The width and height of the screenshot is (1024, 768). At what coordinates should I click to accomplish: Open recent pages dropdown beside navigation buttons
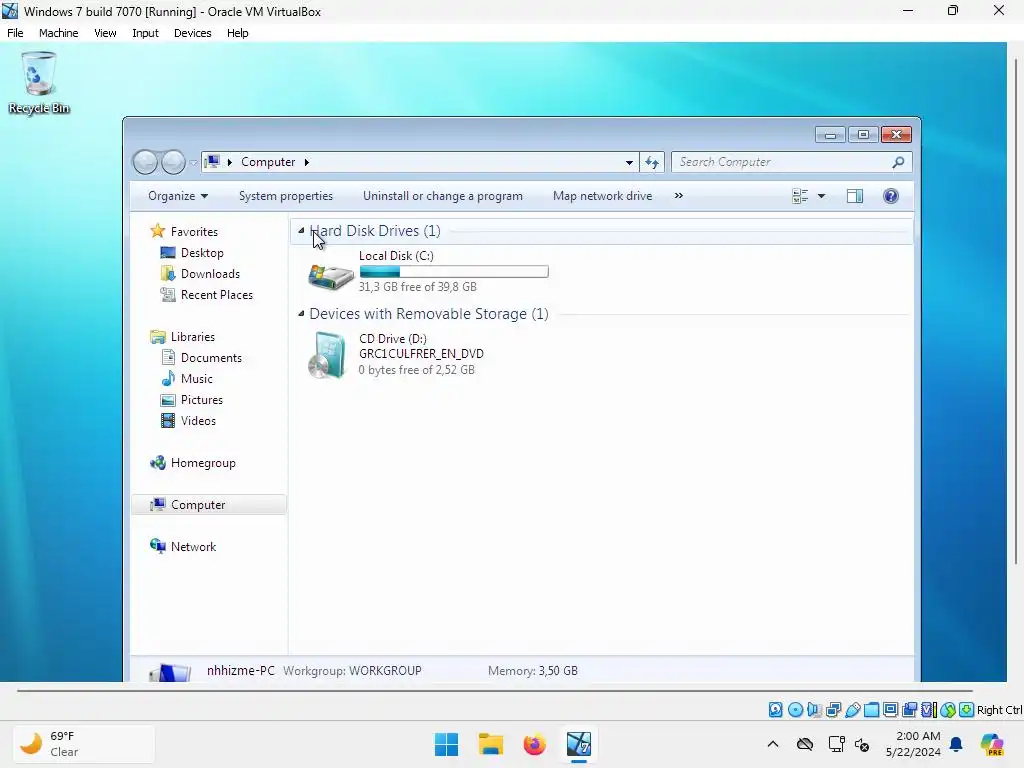[193, 163]
